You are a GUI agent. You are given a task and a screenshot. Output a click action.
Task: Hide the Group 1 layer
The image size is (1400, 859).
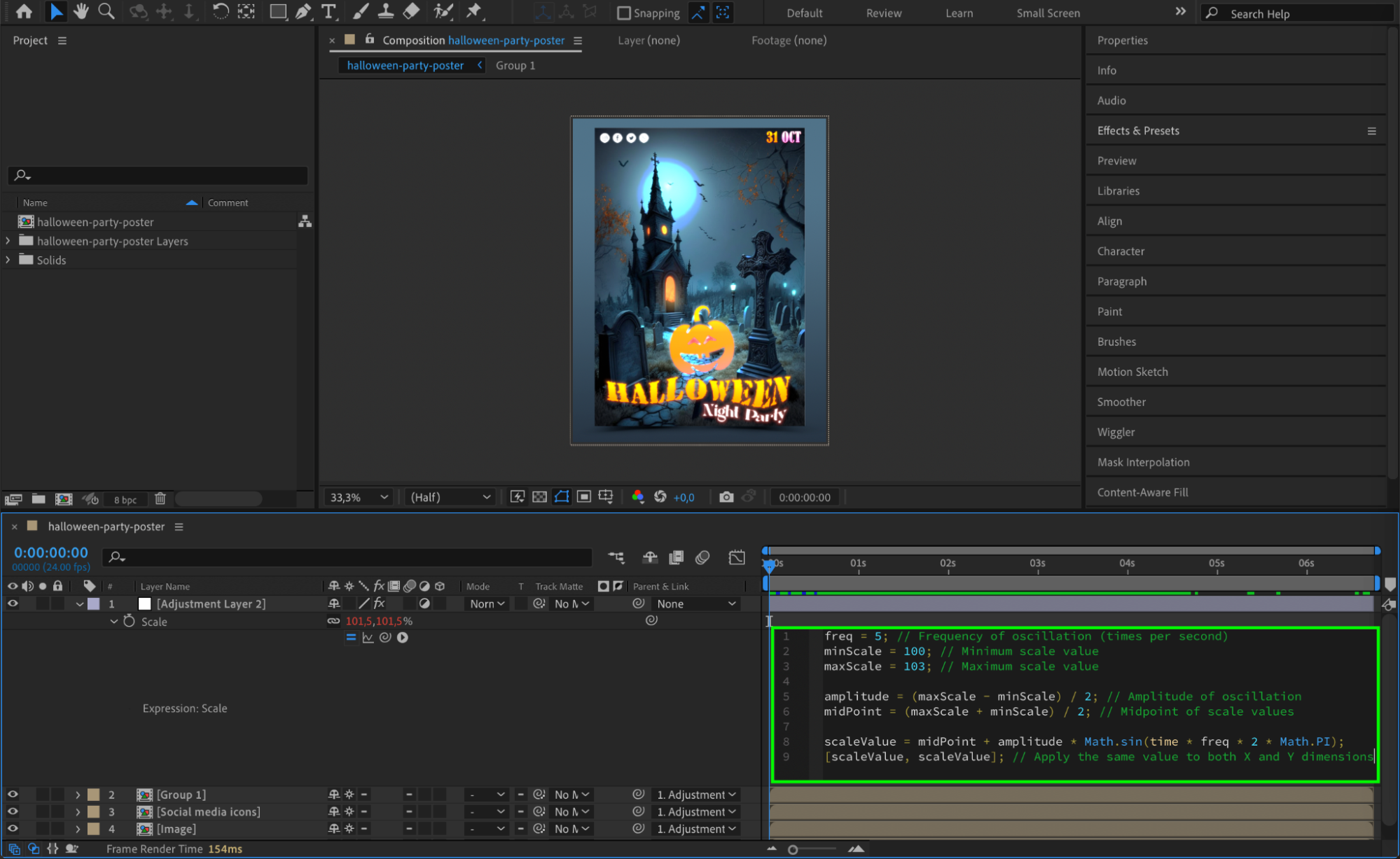[13, 795]
